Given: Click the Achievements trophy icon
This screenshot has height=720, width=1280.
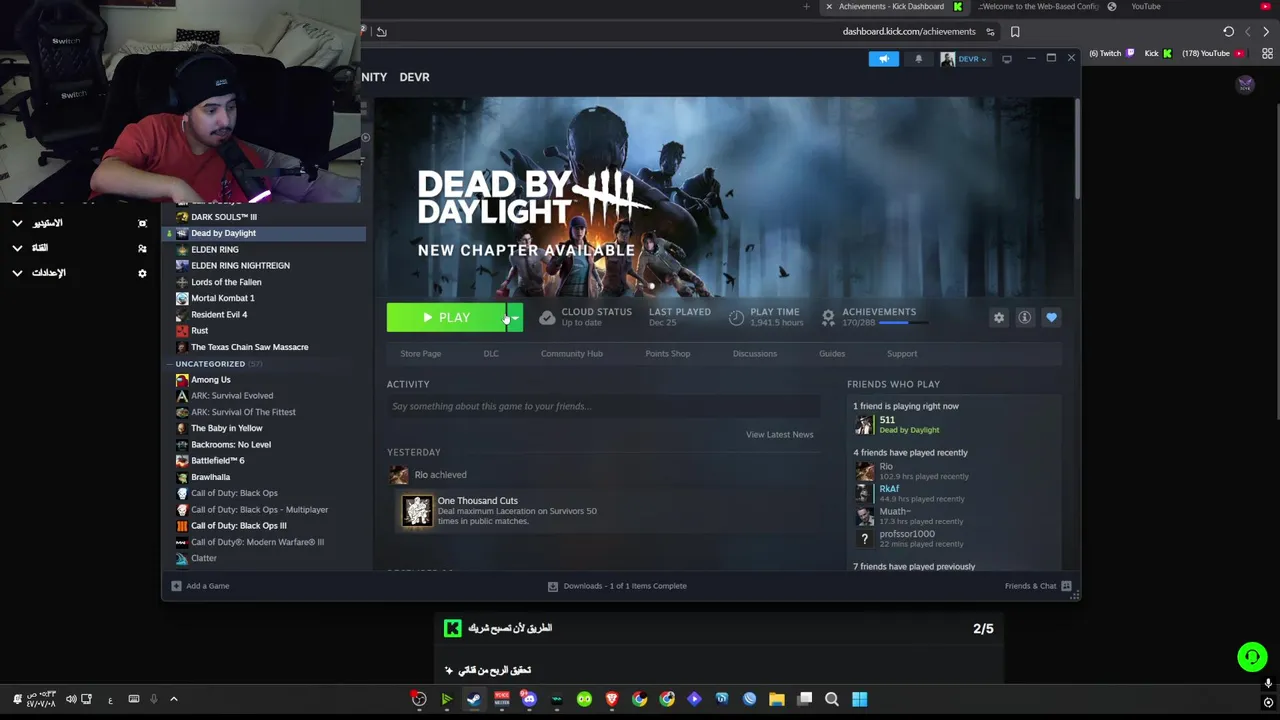Looking at the screenshot, I should point(828,317).
